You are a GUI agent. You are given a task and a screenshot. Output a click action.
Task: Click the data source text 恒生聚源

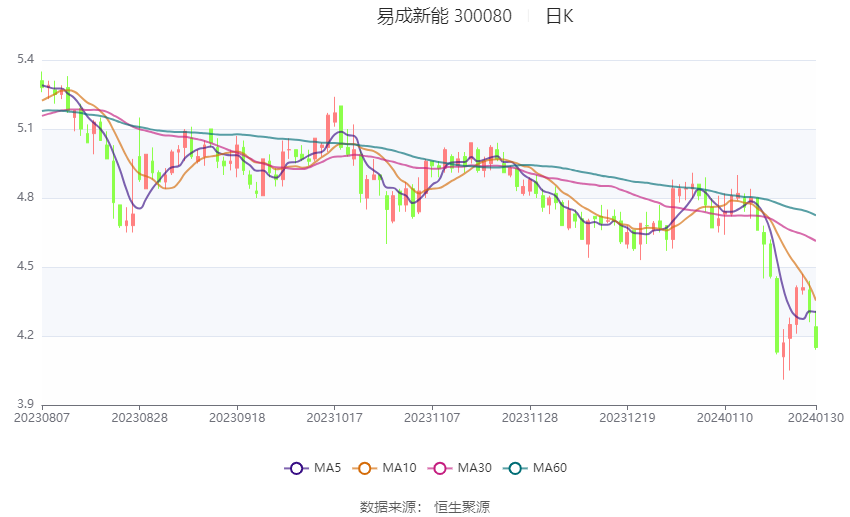tap(462, 507)
